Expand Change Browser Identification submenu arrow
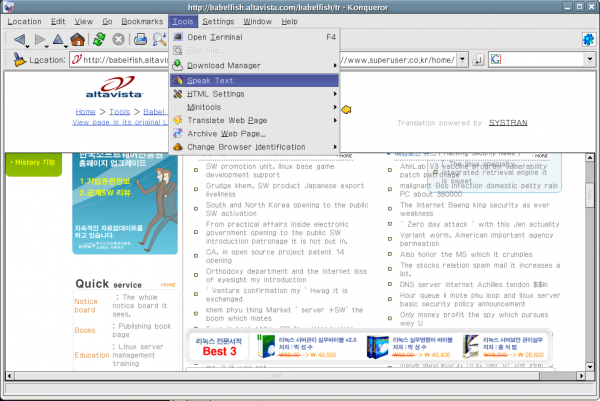The image size is (600, 401). pyautogui.click(x=335, y=147)
